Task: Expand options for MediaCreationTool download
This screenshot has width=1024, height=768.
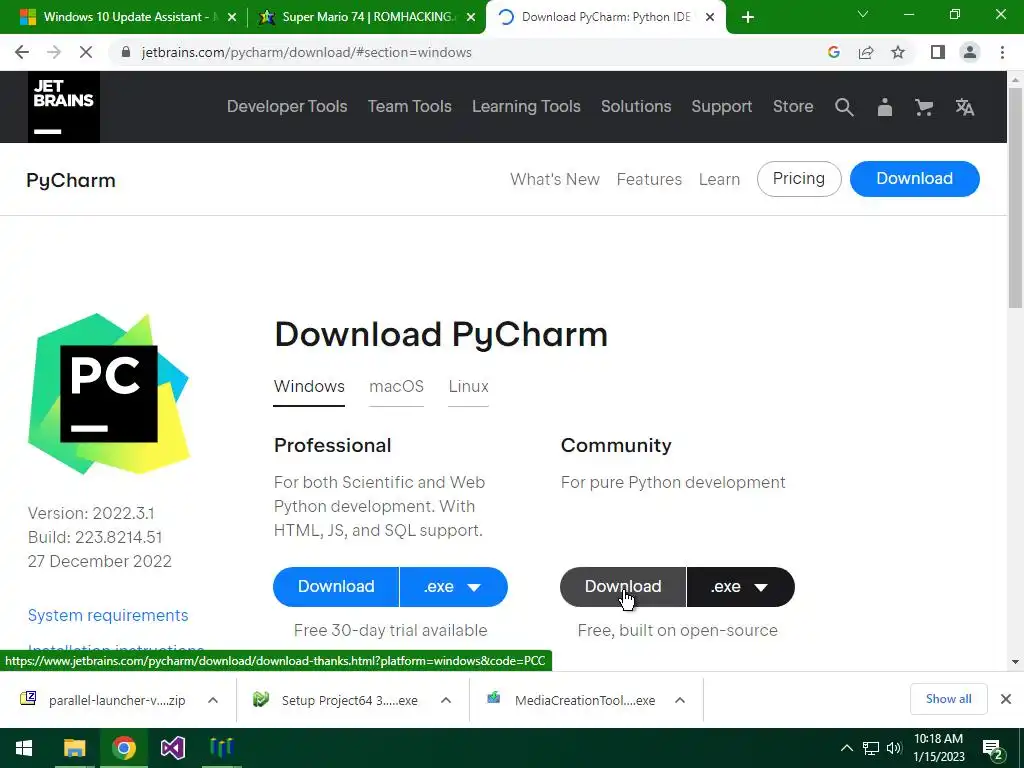Action: pos(680,700)
